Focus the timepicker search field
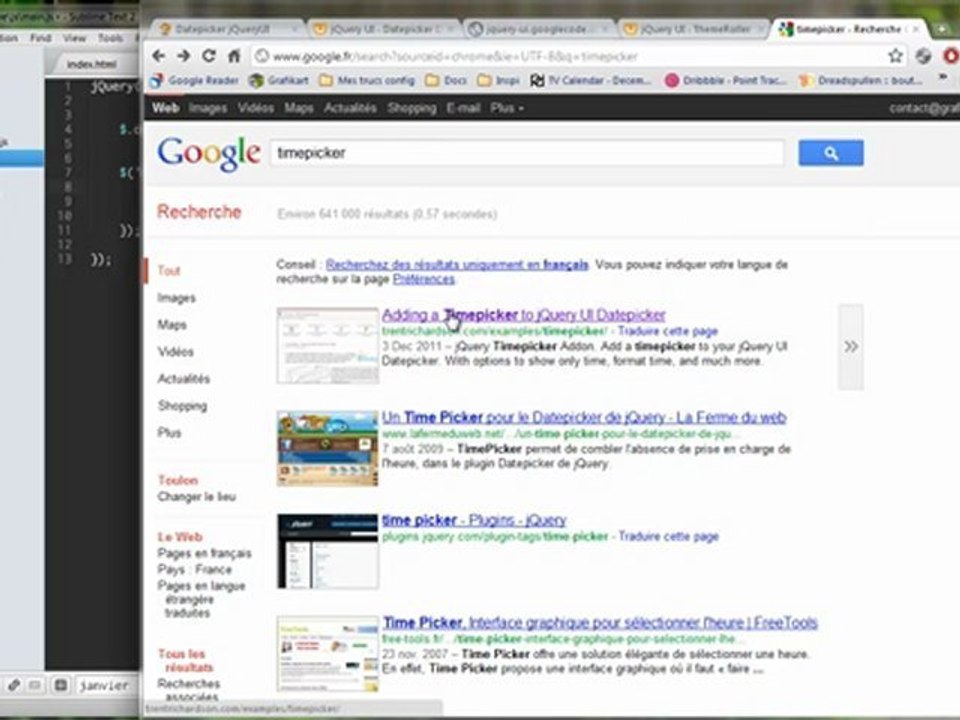 pos(527,153)
